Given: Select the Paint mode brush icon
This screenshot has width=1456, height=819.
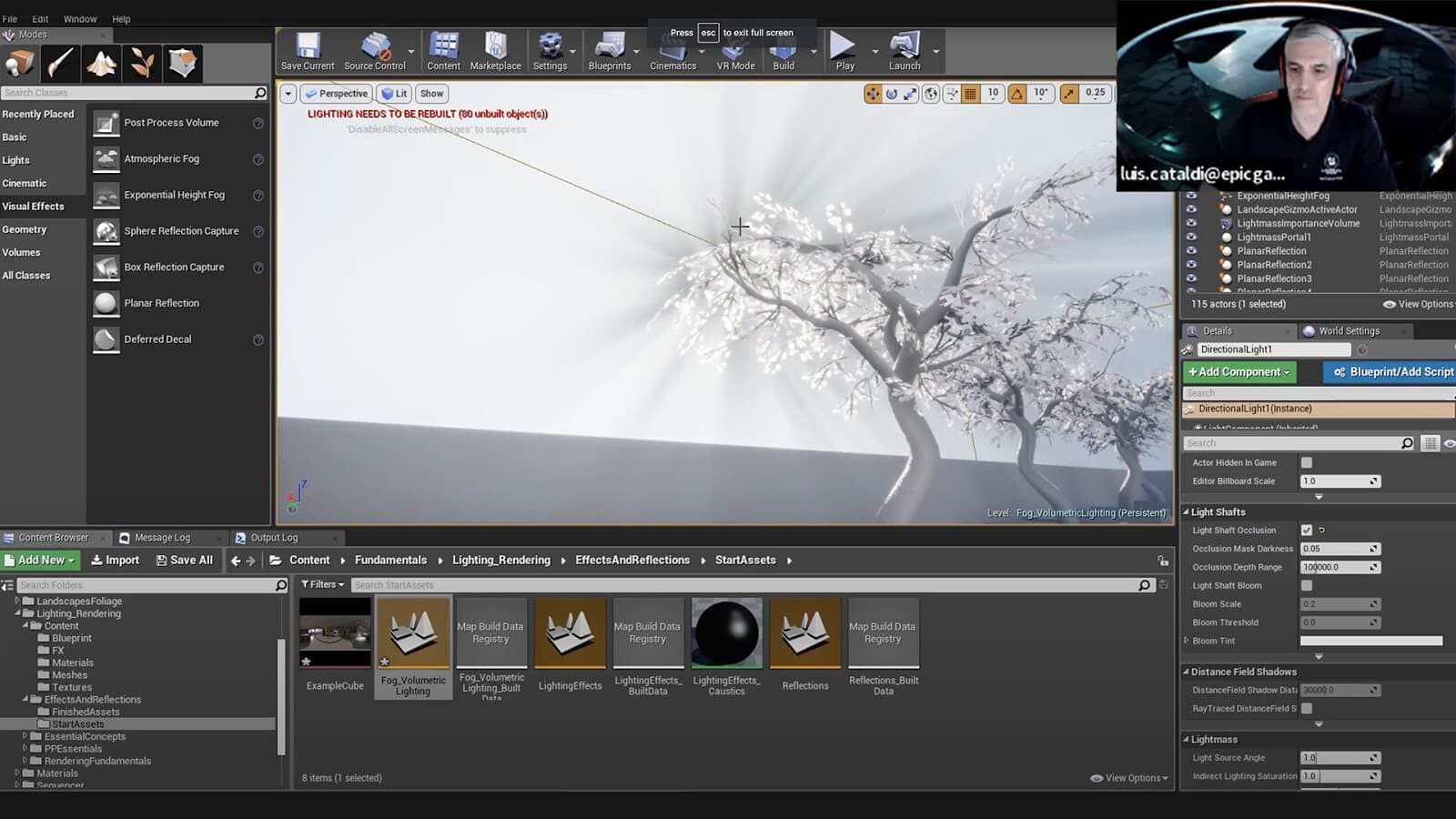Looking at the screenshot, I should [x=61, y=64].
